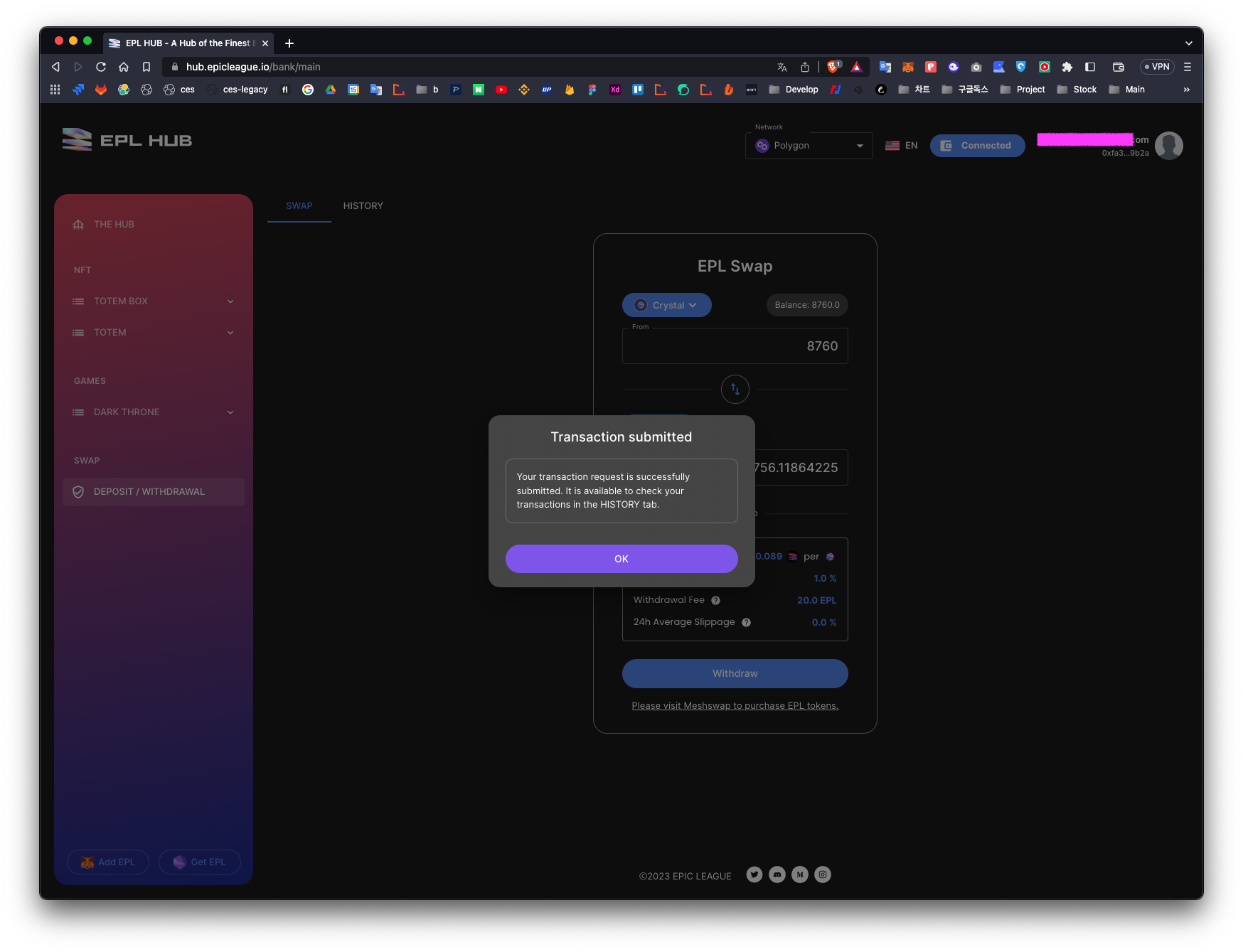Image resolution: width=1243 pixels, height=952 pixels.
Task: Click the Balance: 8760.0 chip
Action: (x=807, y=305)
